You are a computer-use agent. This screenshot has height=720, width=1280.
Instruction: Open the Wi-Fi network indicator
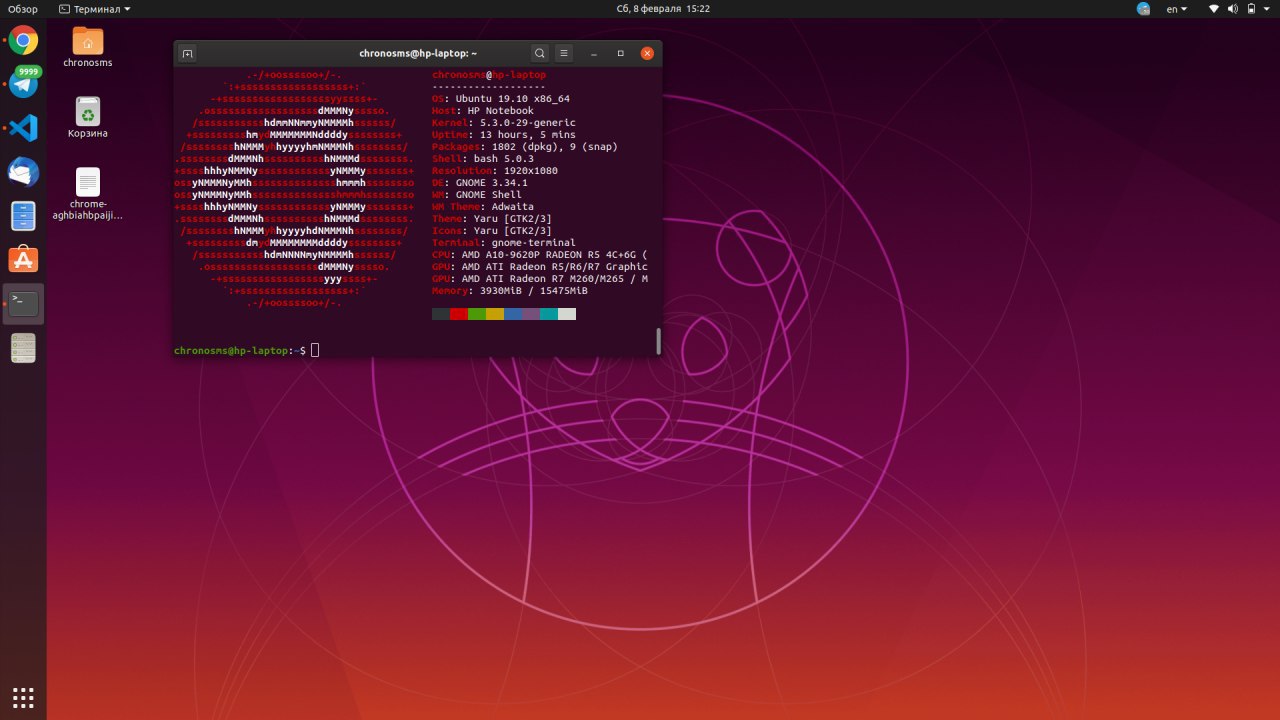(x=1214, y=9)
